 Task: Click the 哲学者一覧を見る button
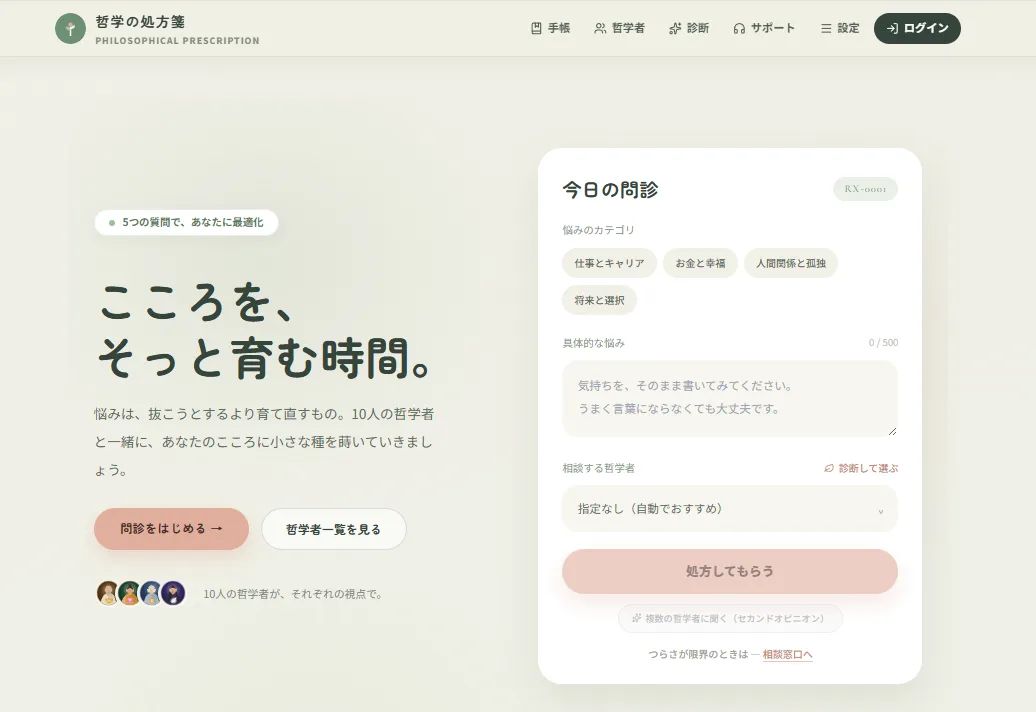pos(334,529)
